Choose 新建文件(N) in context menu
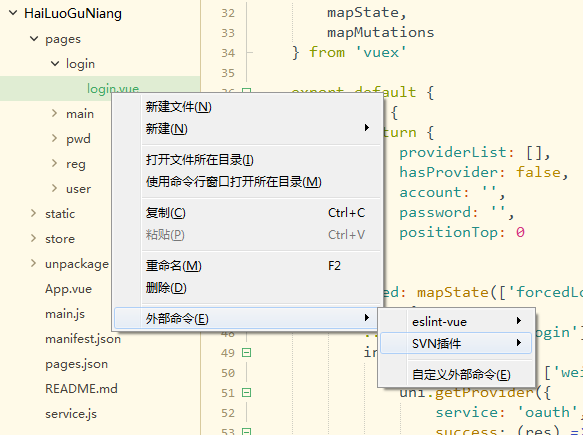Image resolution: width=583 pixels, height=435 pixels. point(247,107)
